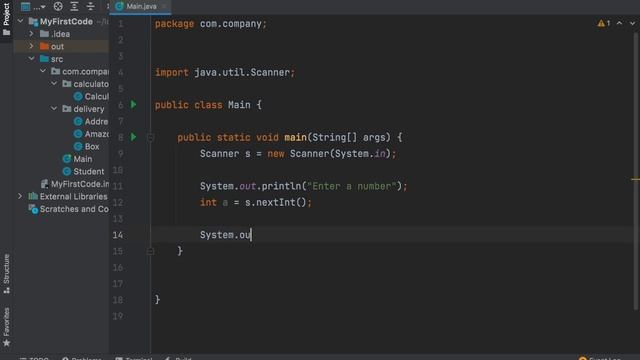Screen dimensions: 640x360
Task: Run class Main via gutter arrow on line 6
Action: (x=133, y=104)
